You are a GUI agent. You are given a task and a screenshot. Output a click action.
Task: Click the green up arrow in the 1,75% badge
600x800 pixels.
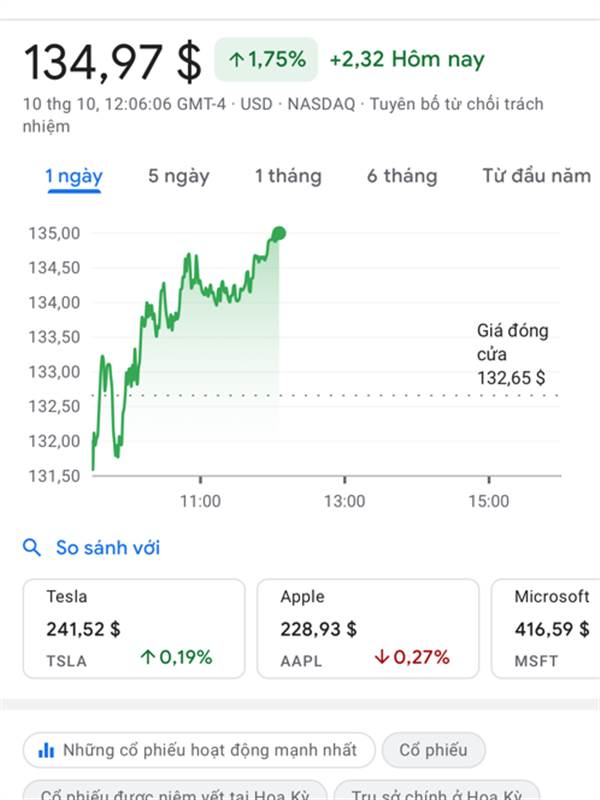(x=236, y=60)
